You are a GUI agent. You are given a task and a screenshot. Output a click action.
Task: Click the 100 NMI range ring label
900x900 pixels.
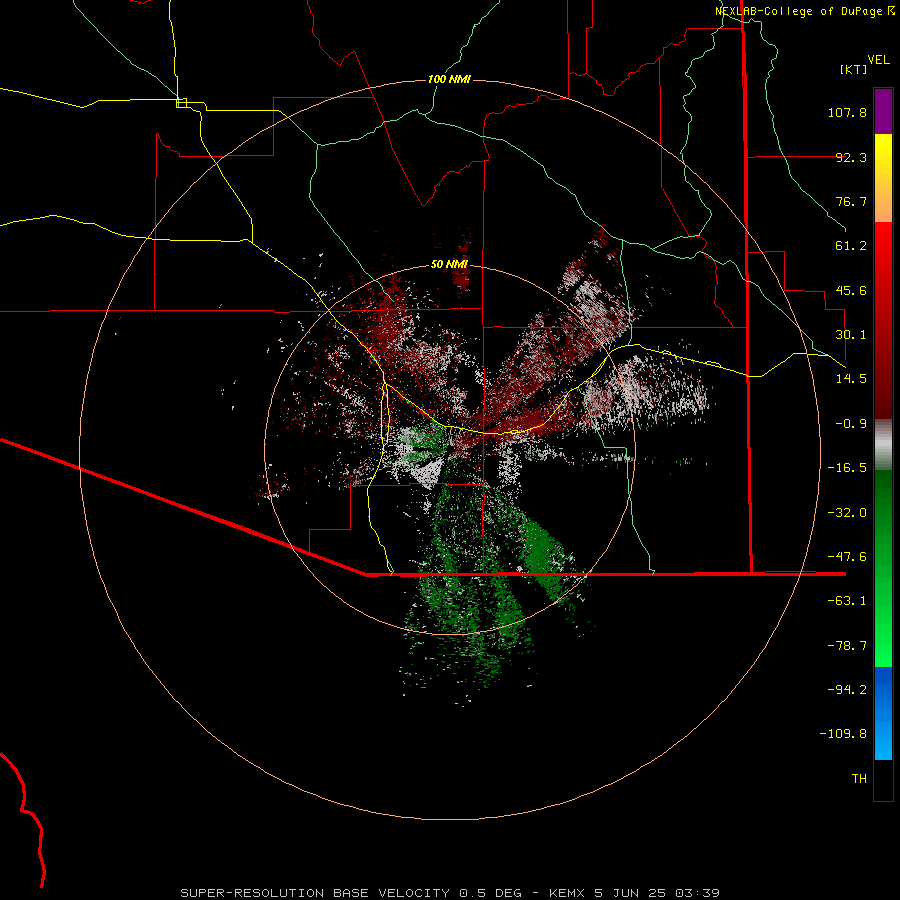pyautogui.click(x=449, y=79)
